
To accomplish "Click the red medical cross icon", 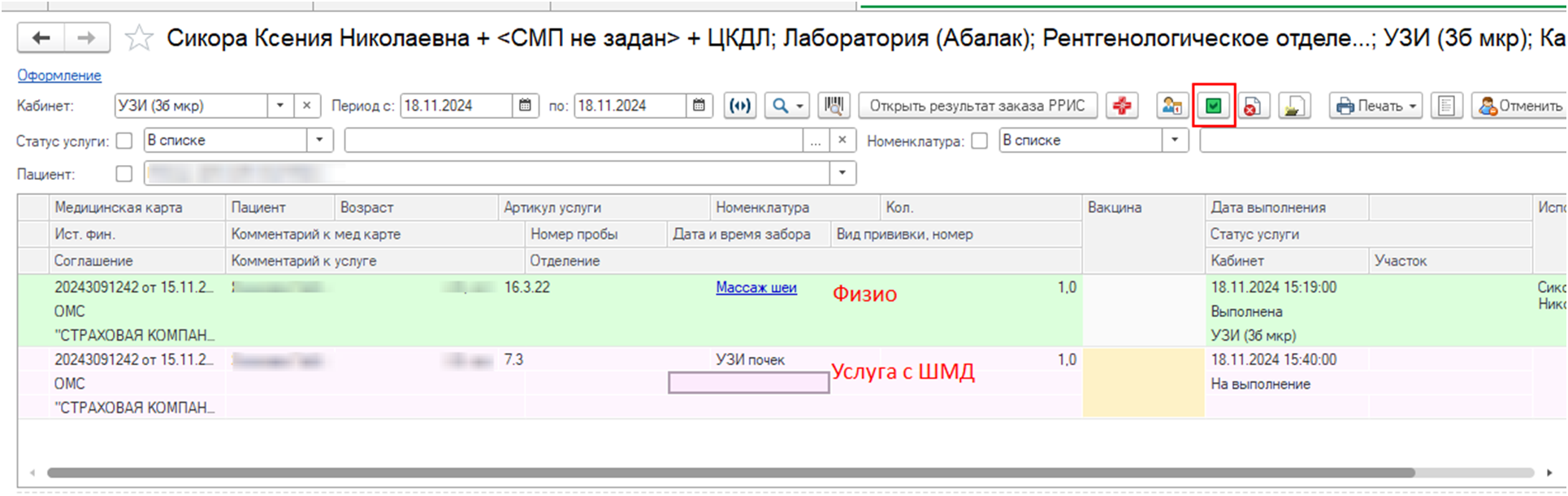I will tap(1122, 106).
